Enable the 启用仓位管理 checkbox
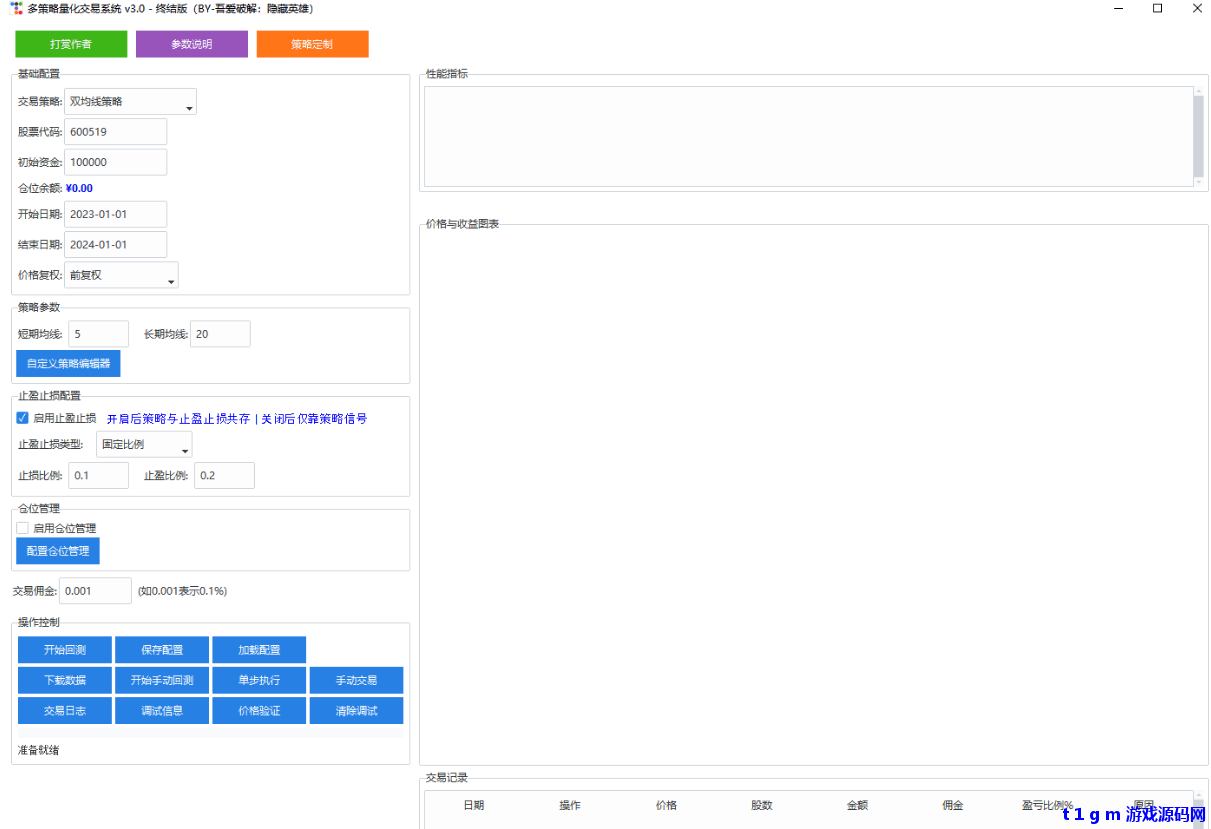 pos(24,528)
